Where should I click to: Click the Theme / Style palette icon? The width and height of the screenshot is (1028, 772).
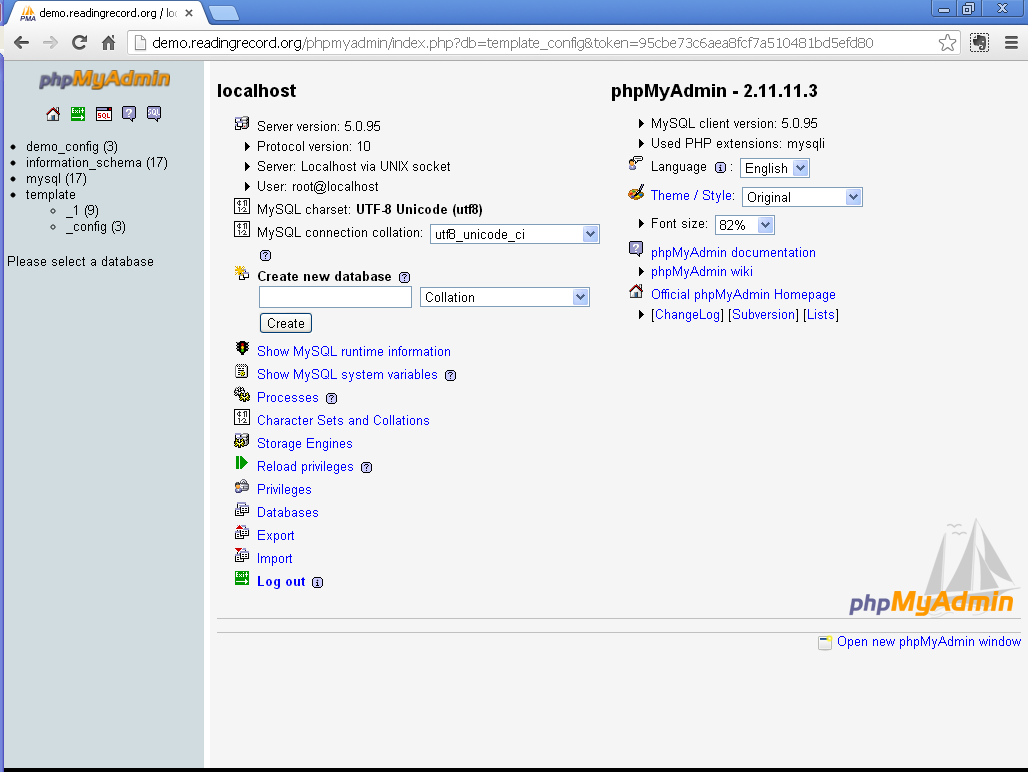636,193
